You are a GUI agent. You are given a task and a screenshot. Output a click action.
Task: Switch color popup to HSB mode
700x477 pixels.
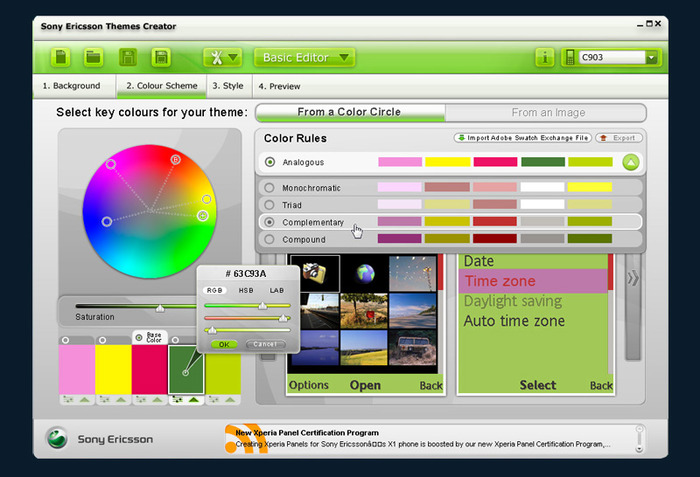(246, 290)
